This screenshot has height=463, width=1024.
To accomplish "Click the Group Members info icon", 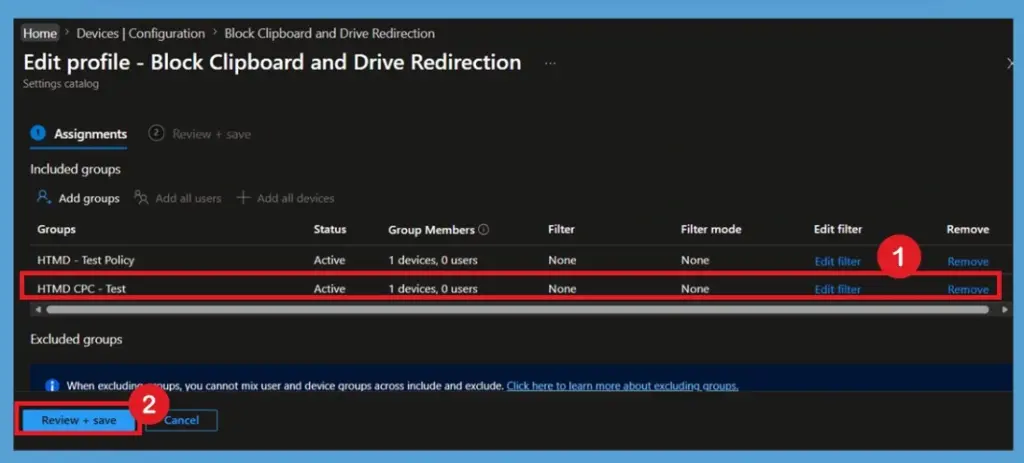I will (483, 230).
